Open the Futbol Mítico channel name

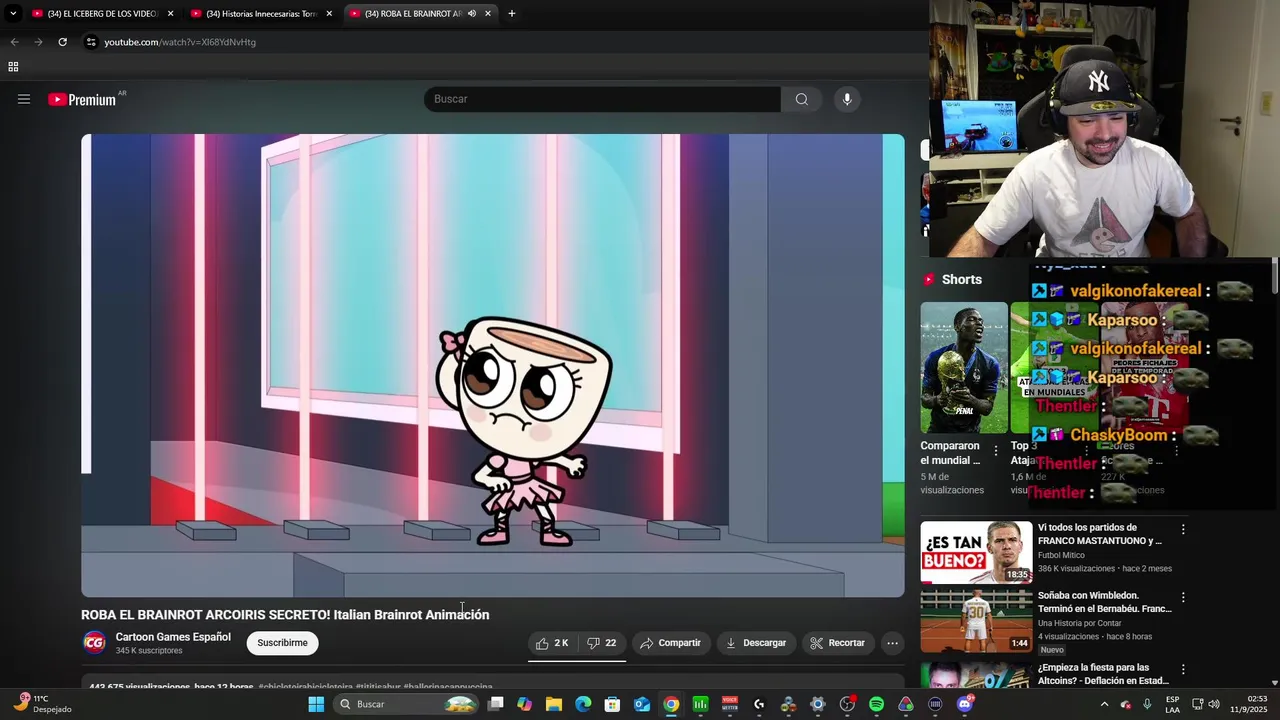[x=1066, y=554]
